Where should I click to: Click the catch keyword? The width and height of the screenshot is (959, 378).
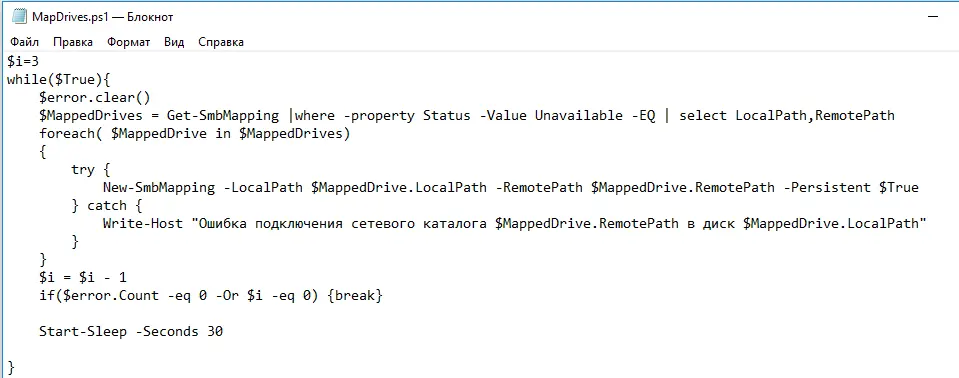coord(107,205)
